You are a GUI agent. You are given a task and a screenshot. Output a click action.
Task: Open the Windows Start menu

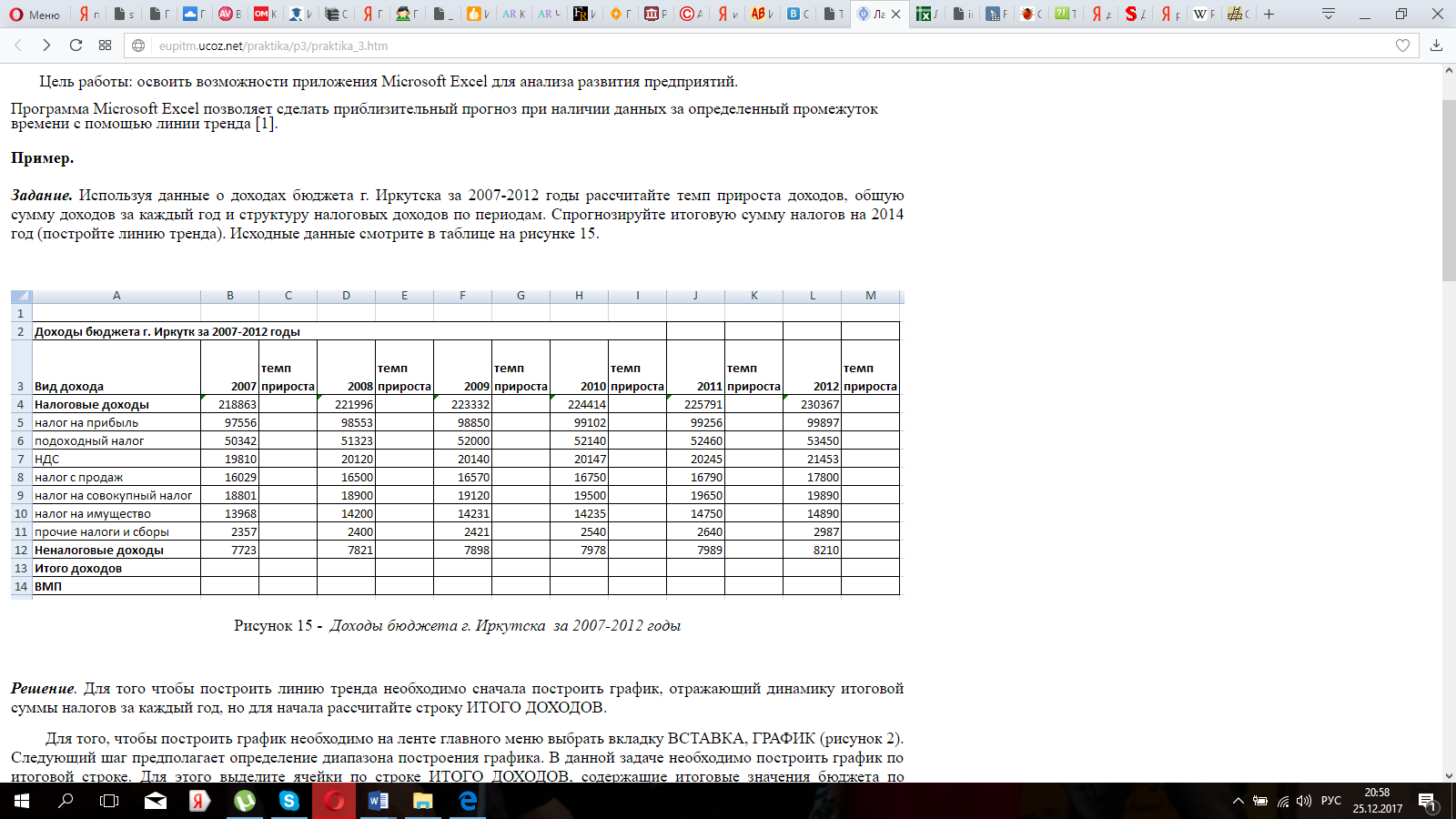(22, 801)
